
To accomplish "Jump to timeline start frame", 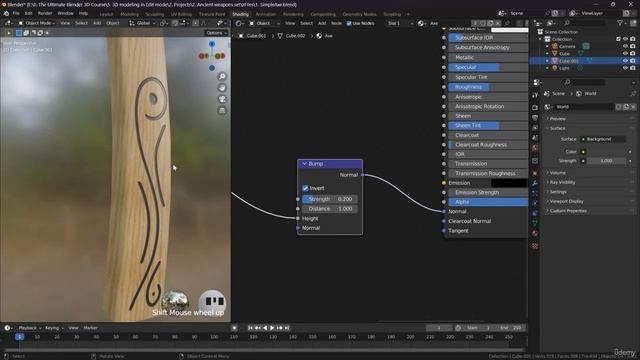I will click(250, 328).
